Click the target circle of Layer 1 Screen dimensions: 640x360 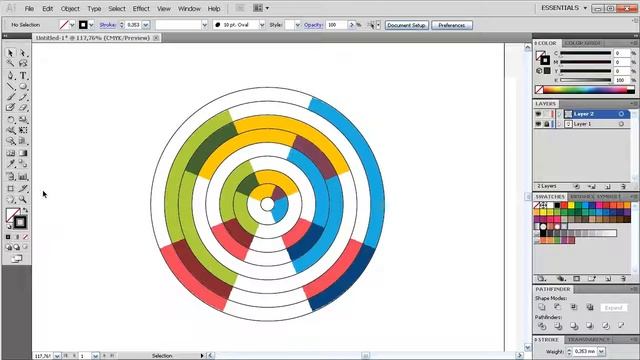[621, 124]
